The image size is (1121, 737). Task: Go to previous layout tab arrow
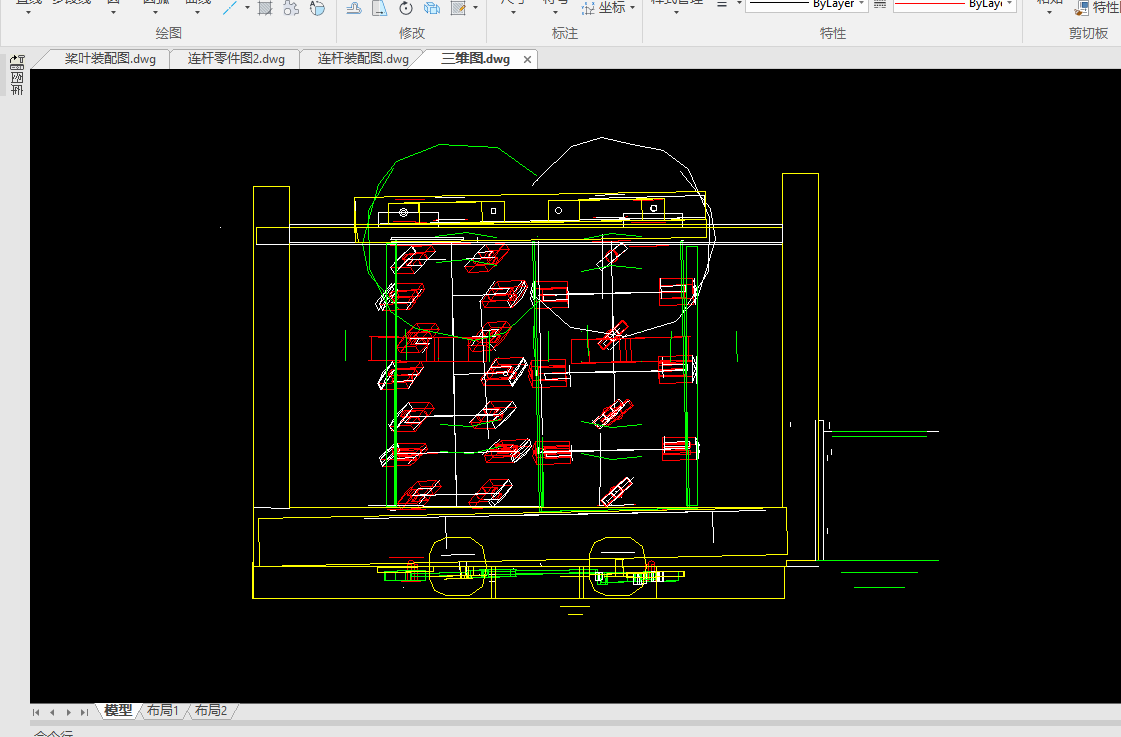[52, 712]
